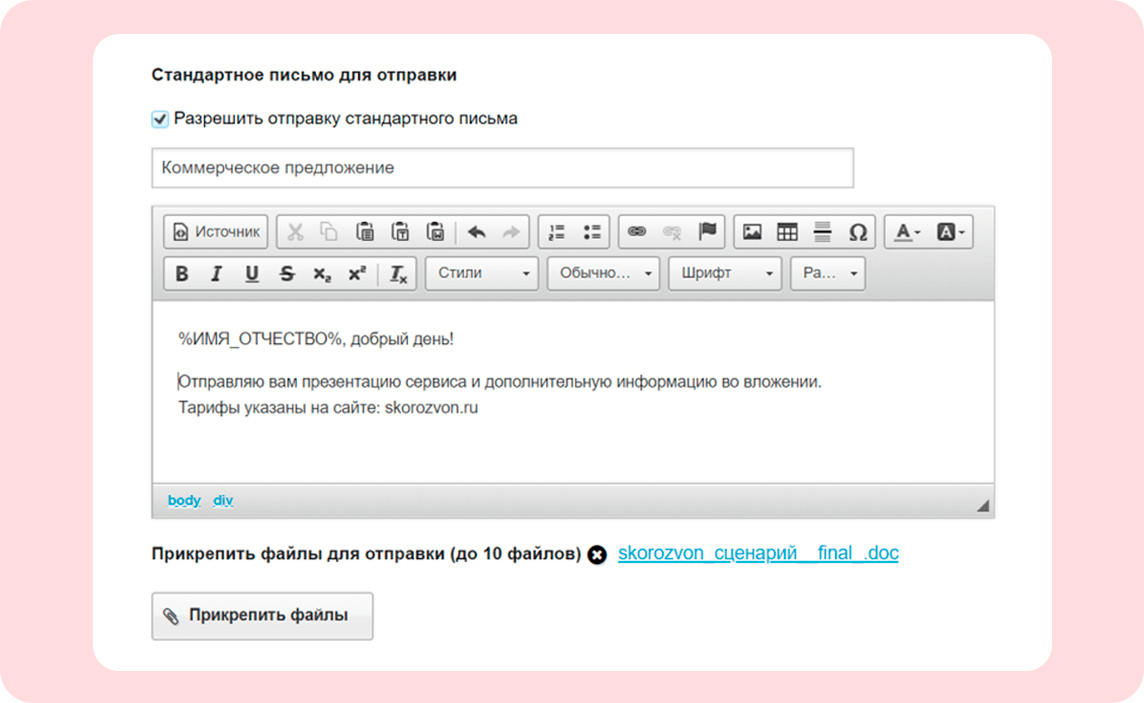Insert a numbered list
The width and height of the screenshot is (1144, 703).
(x=557, y=232)
